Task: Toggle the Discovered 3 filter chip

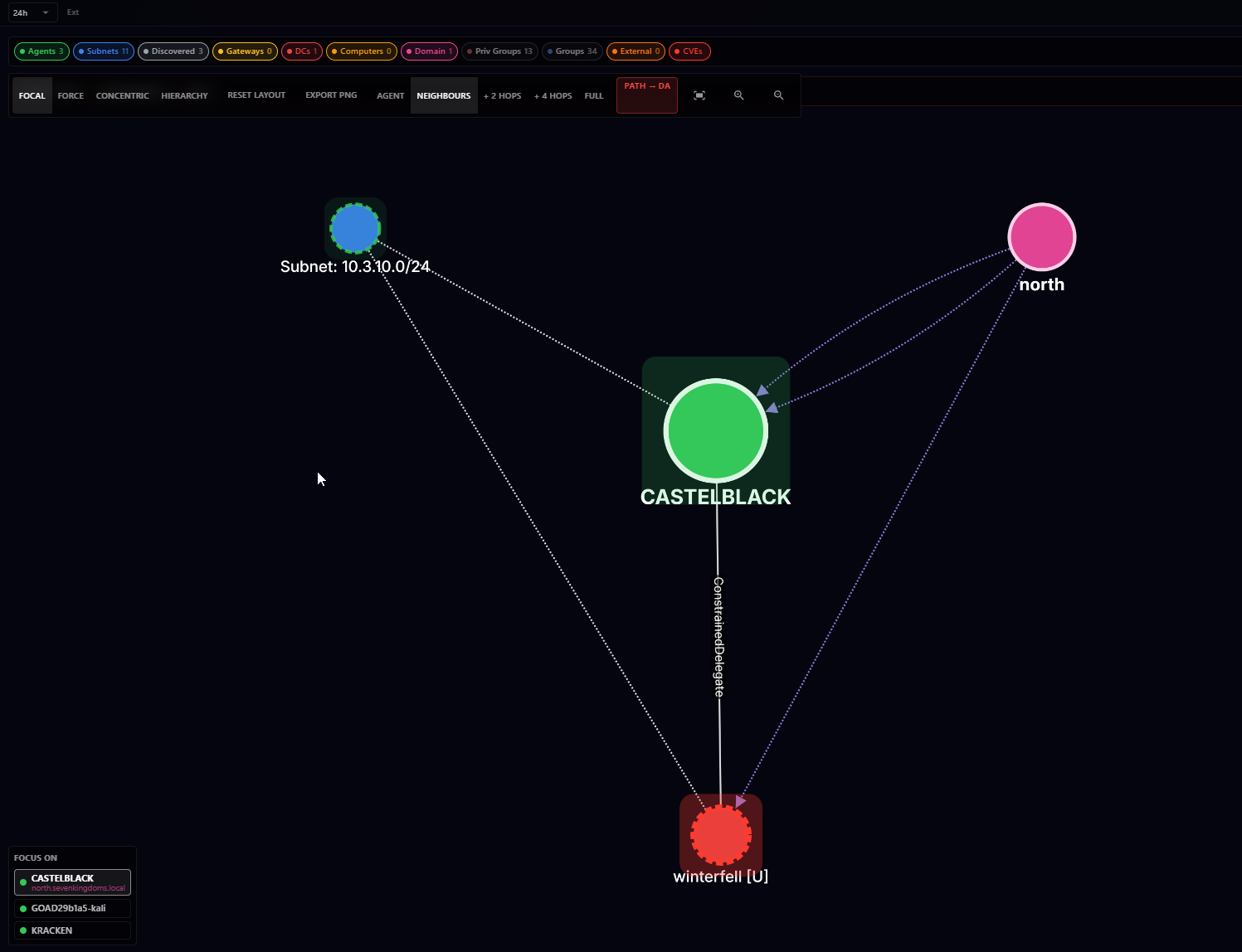Action: pos(173,51)
